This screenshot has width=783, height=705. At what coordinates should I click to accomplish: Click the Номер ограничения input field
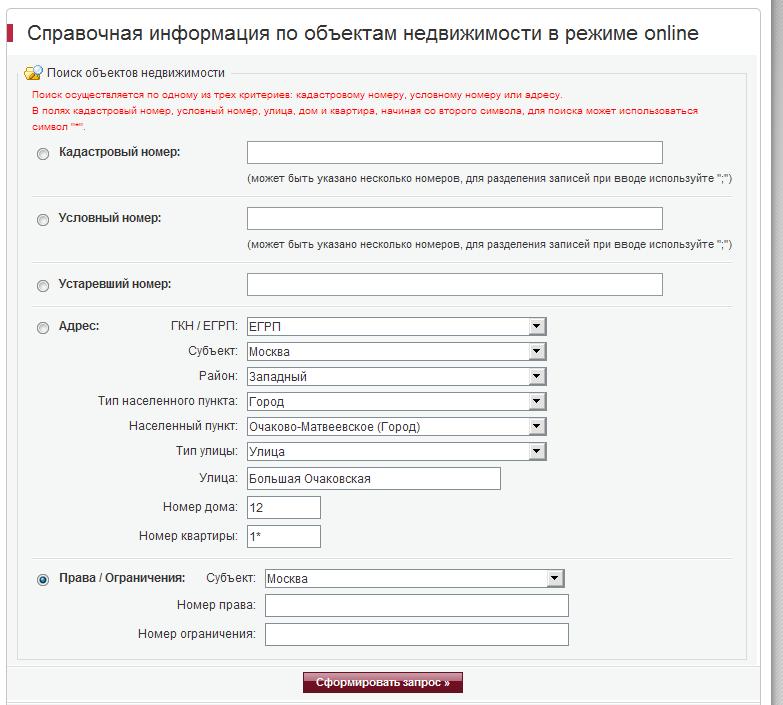416,635
